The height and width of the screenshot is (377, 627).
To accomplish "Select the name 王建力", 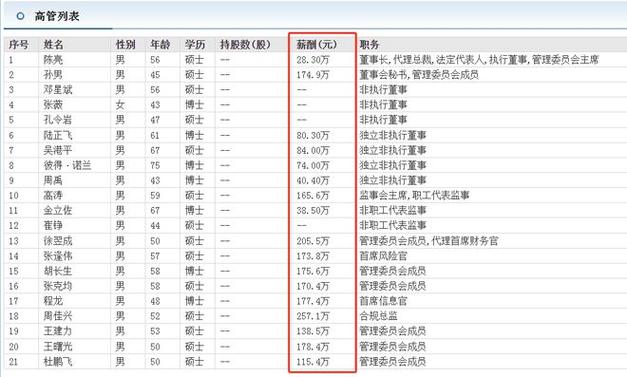I will click(x=58, y=331).
